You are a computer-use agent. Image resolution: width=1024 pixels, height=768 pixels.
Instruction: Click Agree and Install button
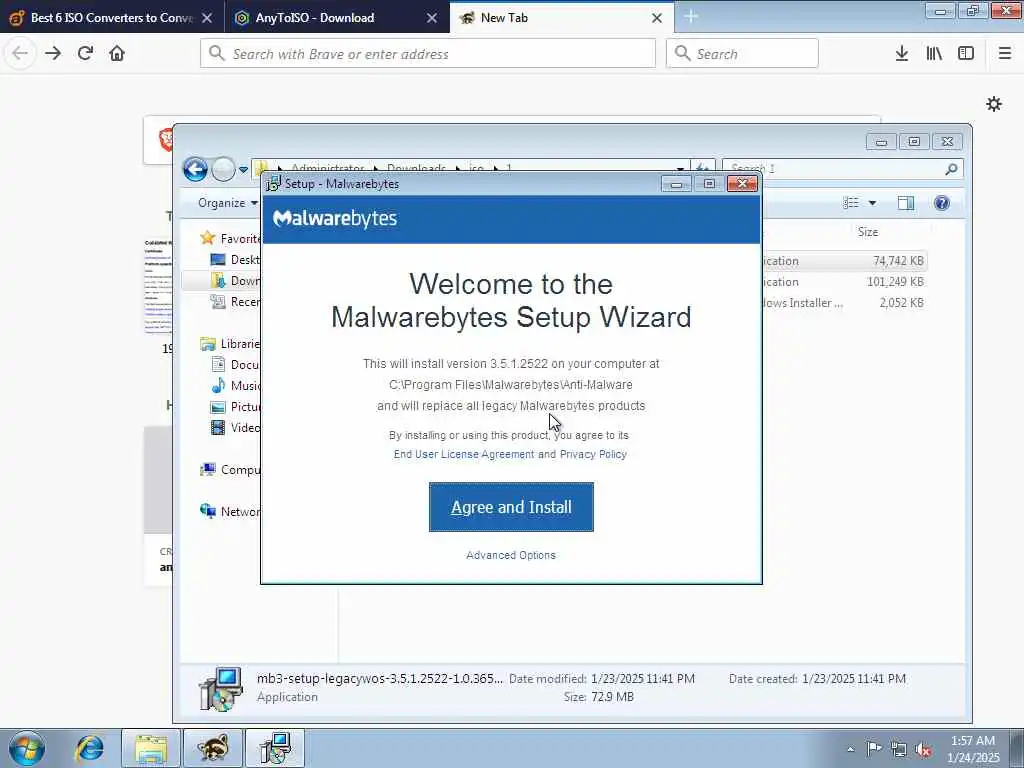(511, 507)
